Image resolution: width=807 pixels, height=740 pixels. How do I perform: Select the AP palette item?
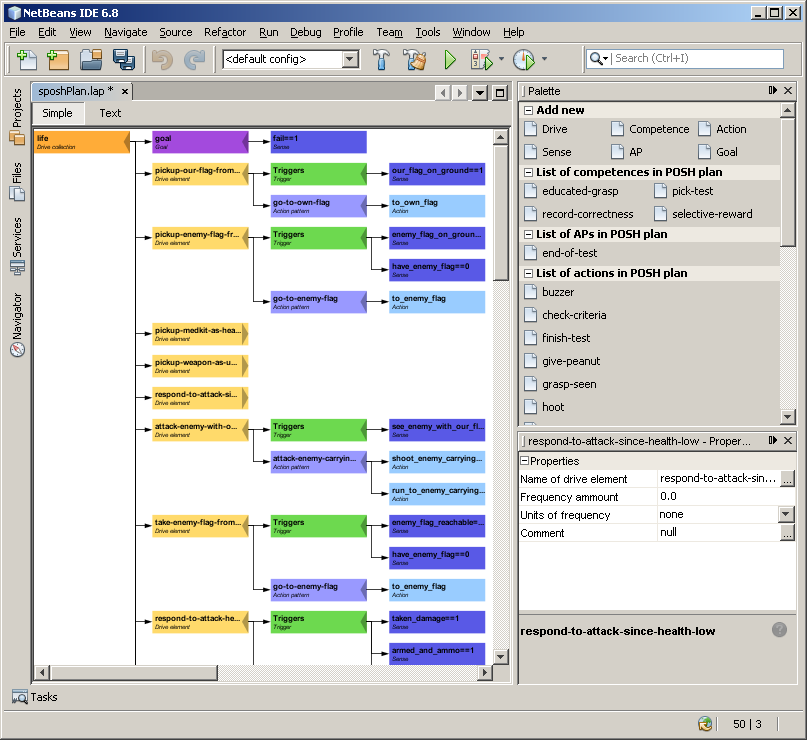pyautogui.click(x=627, y=152)
